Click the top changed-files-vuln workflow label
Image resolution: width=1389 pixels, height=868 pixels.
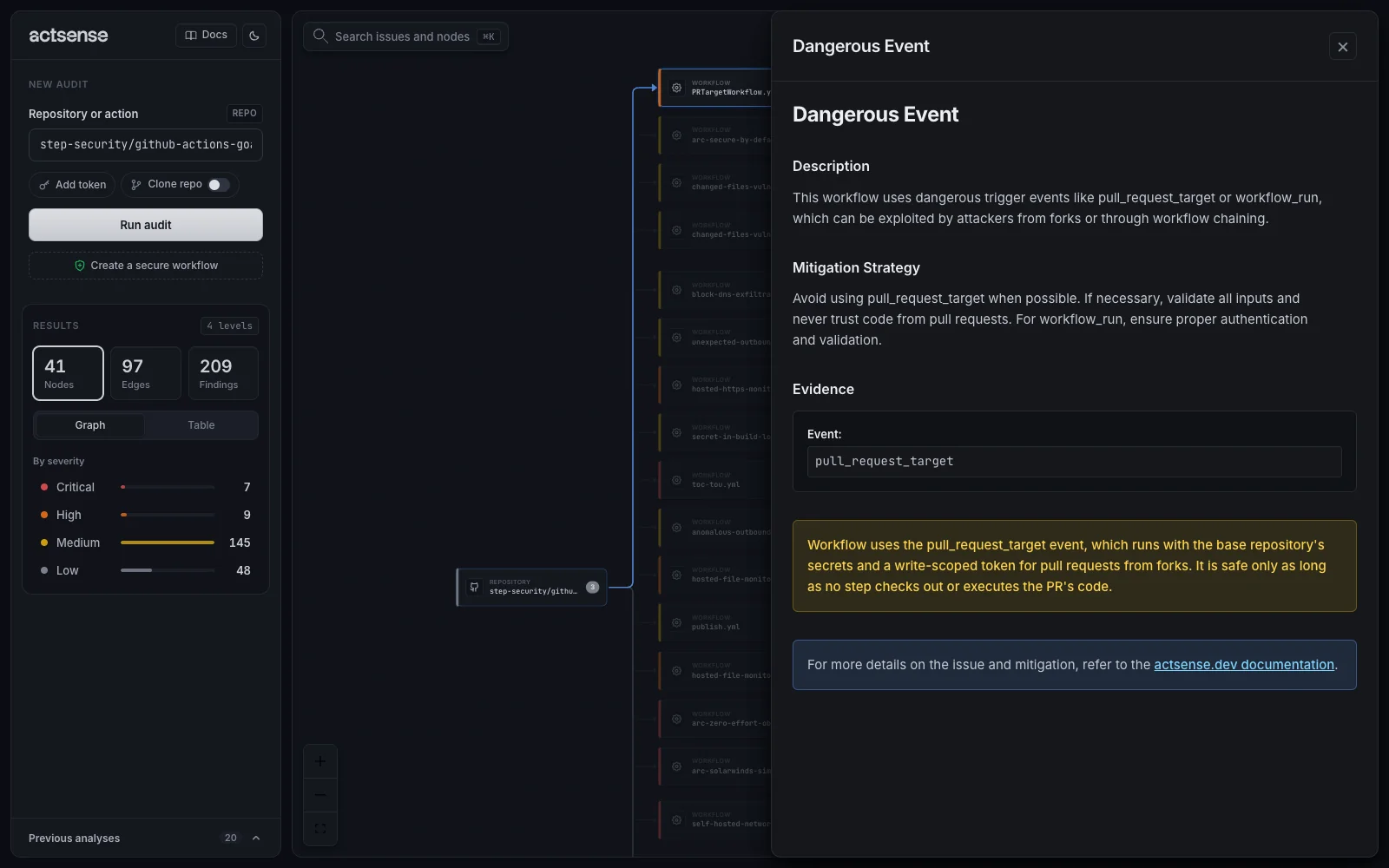click(x=731, y=187)
